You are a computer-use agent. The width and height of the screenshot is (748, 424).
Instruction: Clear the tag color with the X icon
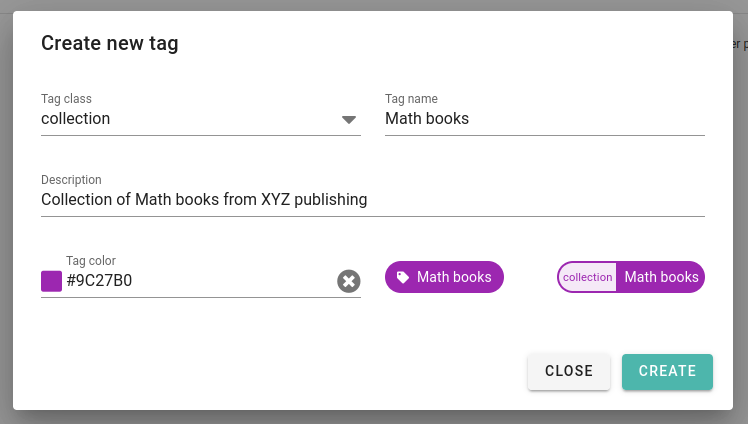(349, 281)
